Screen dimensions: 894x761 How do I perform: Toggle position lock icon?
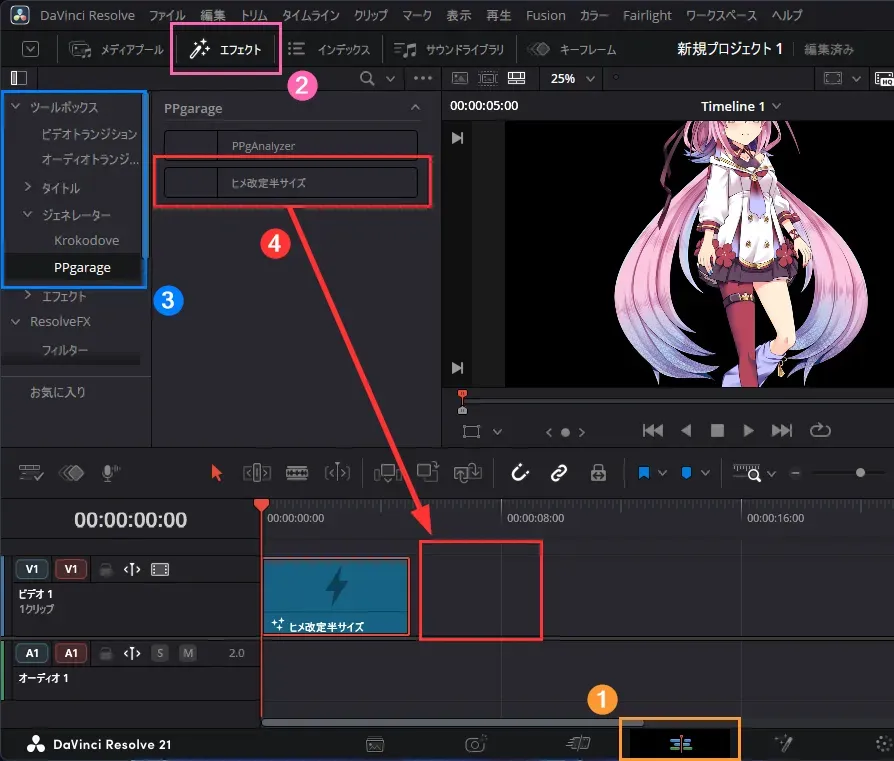[x=598, y=473]
